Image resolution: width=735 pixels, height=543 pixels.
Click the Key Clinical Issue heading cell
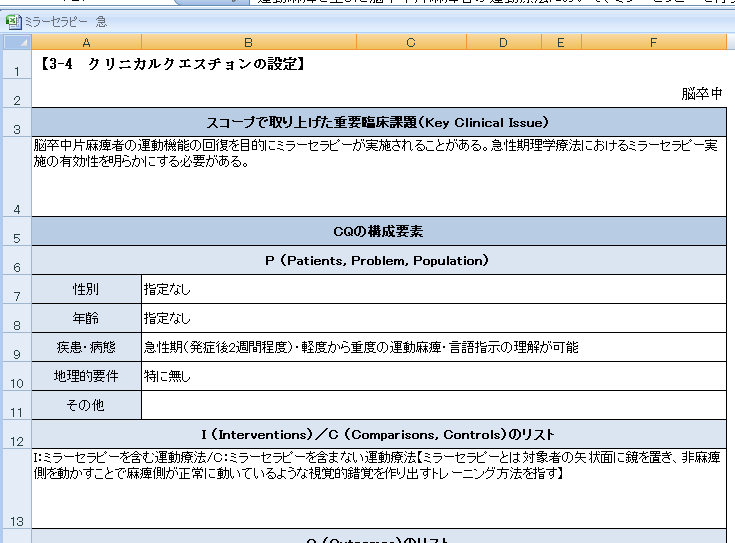(x=379, y=122)
